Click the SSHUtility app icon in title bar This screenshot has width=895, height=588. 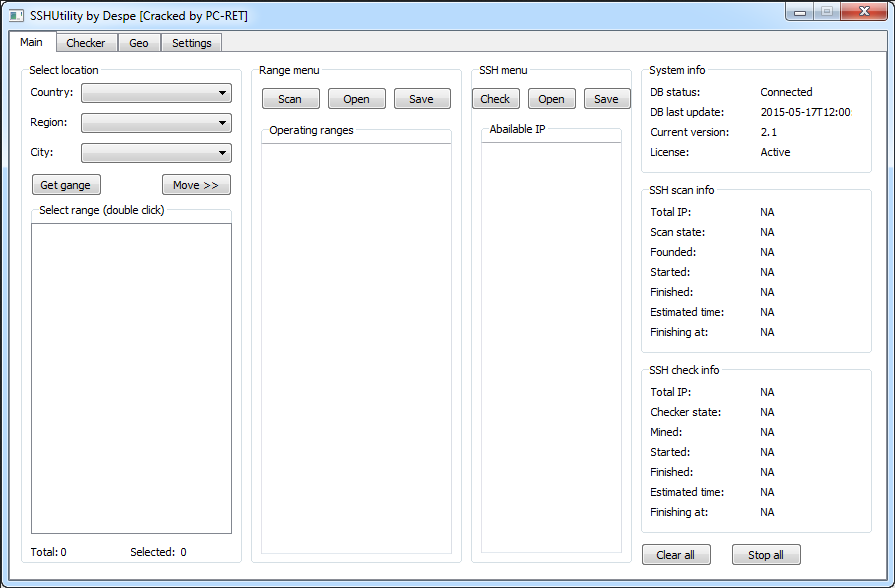[16, 15]
